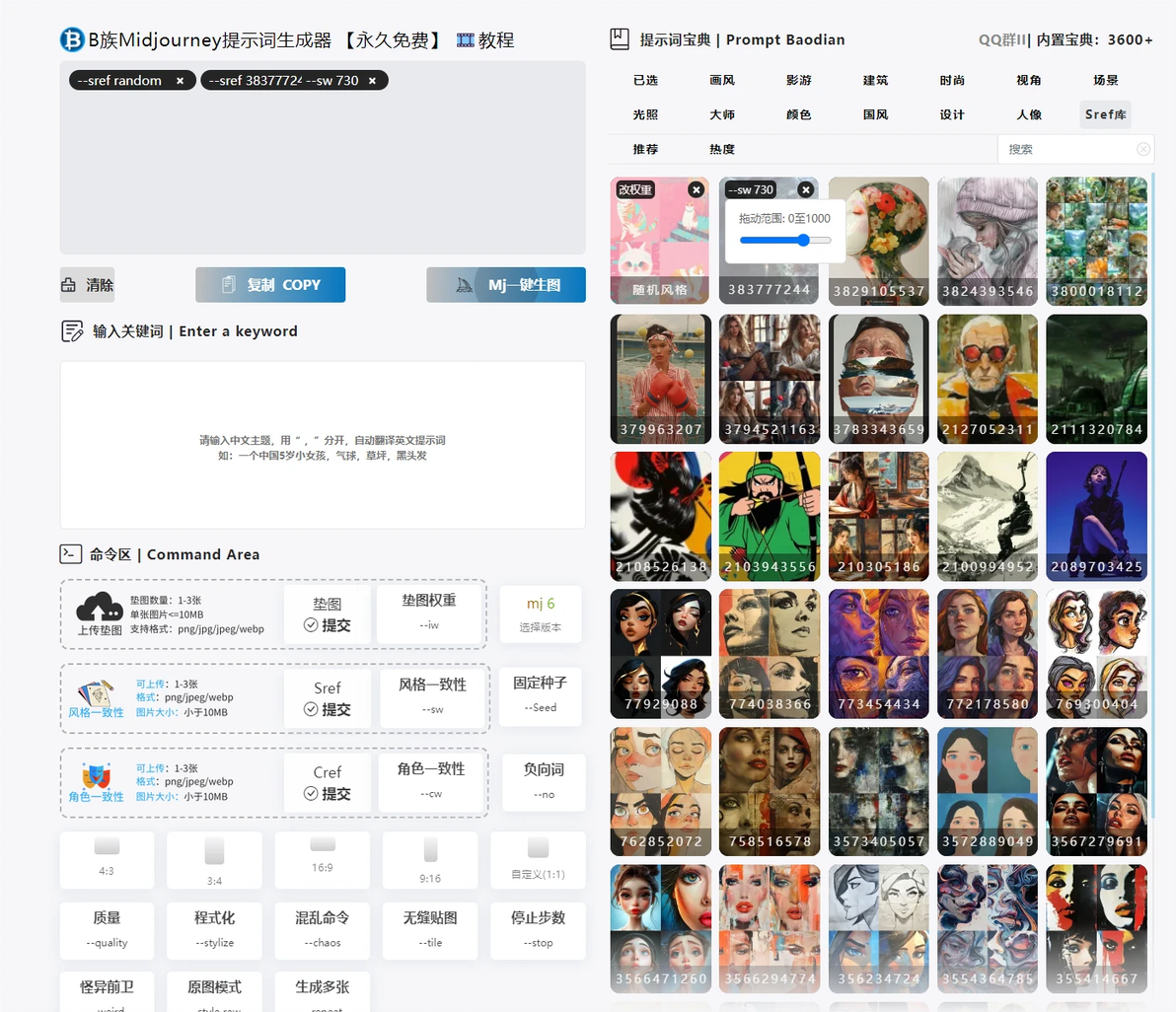The image size is (1176, 1012).
Task: Click the keyword input text area
Action: point(323,445)
